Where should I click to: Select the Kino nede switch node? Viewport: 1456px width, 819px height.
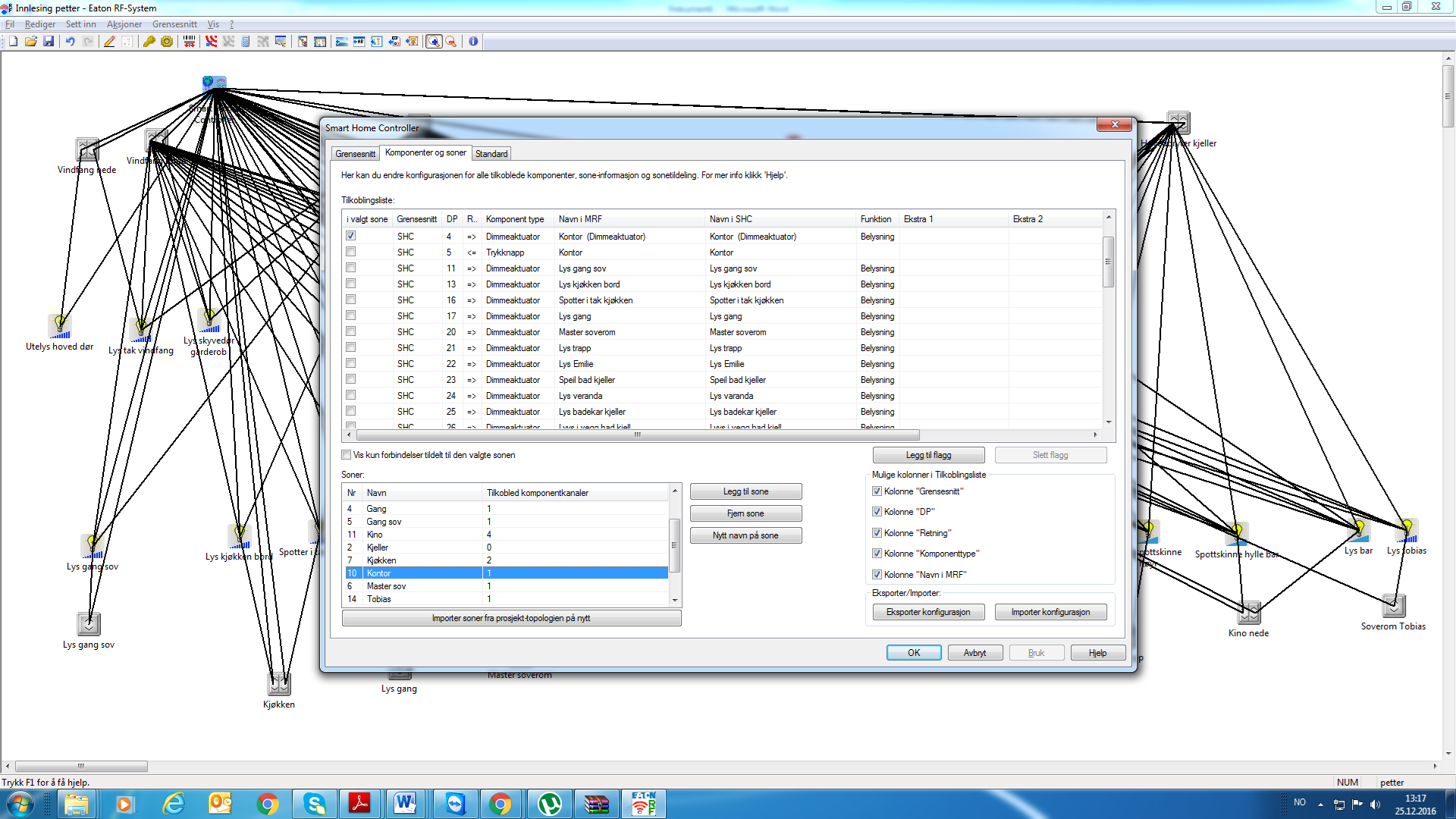(1249, 613)
